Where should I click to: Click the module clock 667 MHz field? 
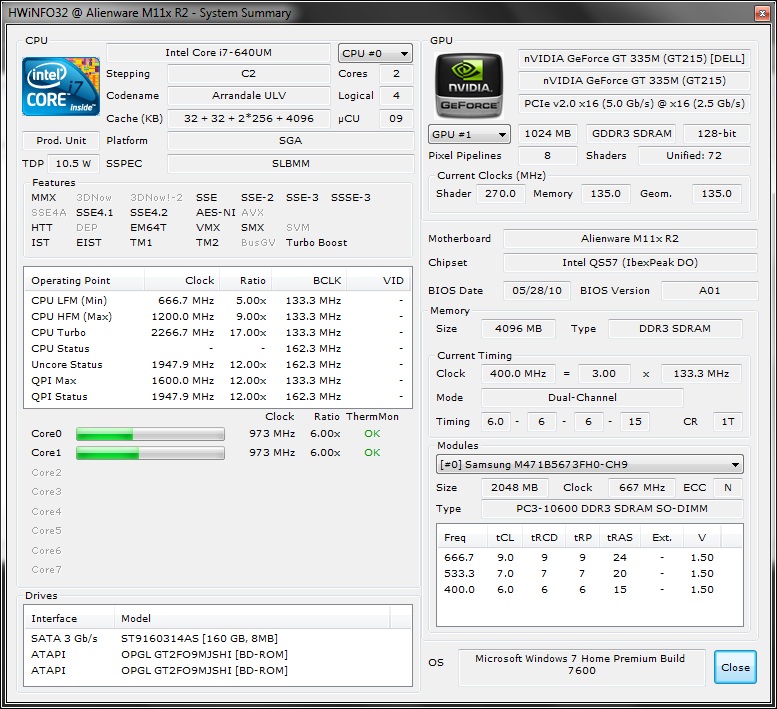642,488
